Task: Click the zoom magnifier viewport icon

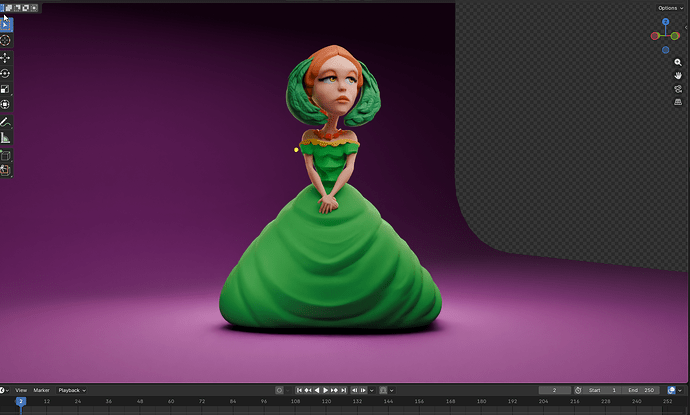Action: click(x=678, y=62)
